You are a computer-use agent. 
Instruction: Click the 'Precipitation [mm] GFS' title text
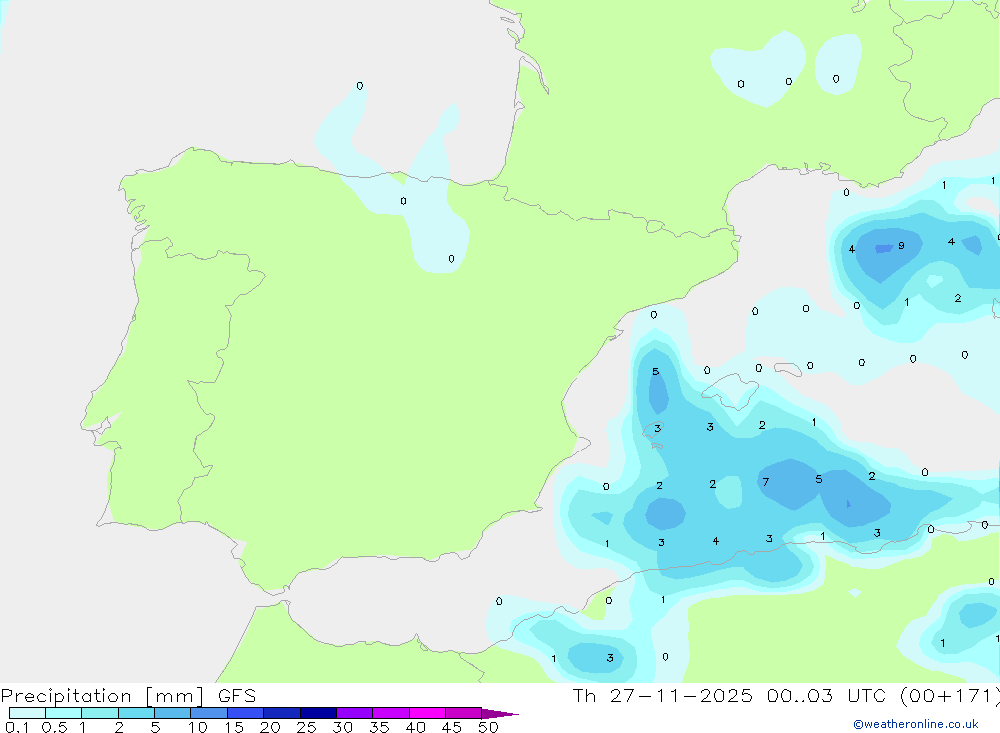128,696
